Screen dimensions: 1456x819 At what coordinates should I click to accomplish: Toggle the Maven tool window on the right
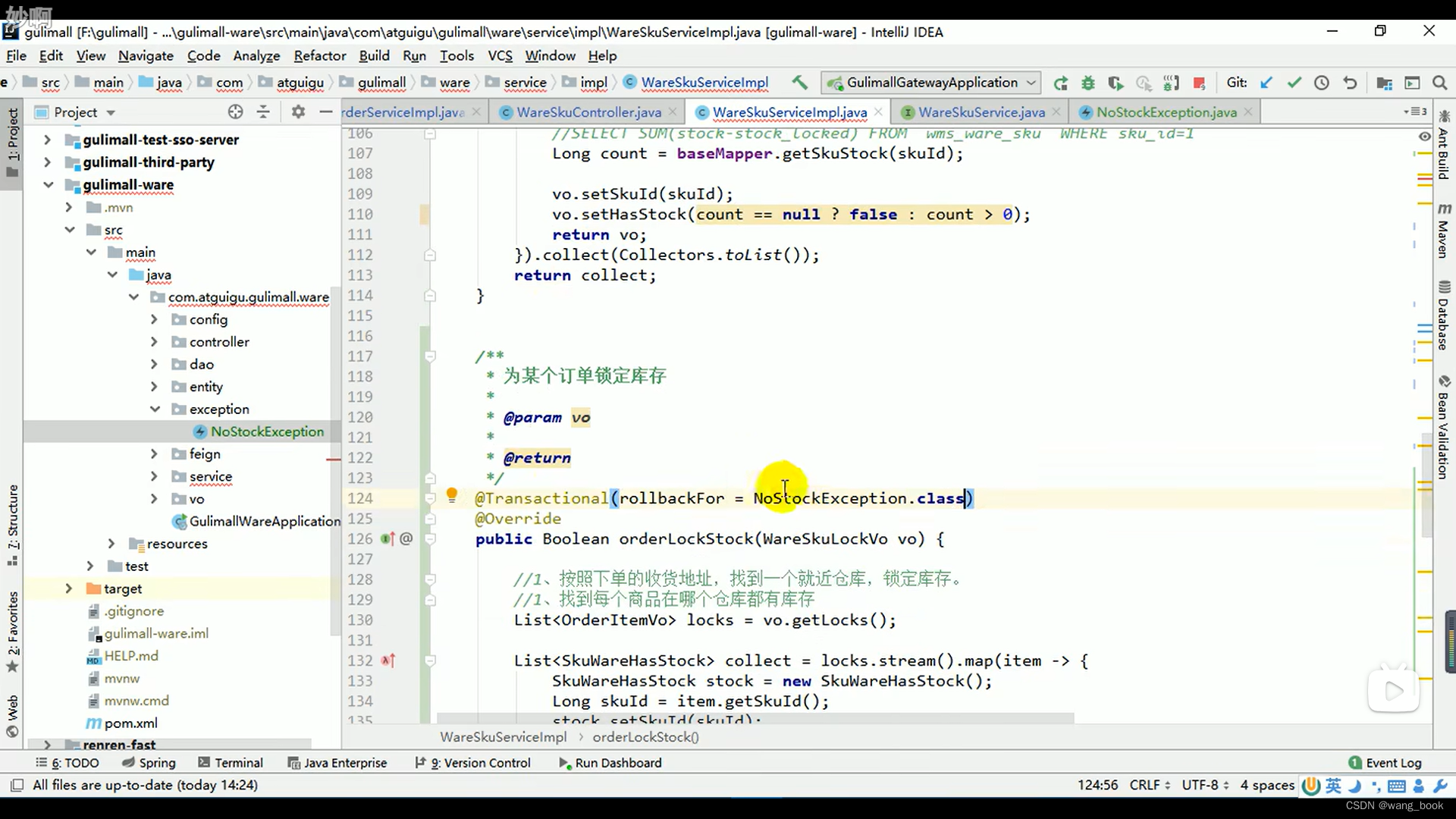point(1444,231)
